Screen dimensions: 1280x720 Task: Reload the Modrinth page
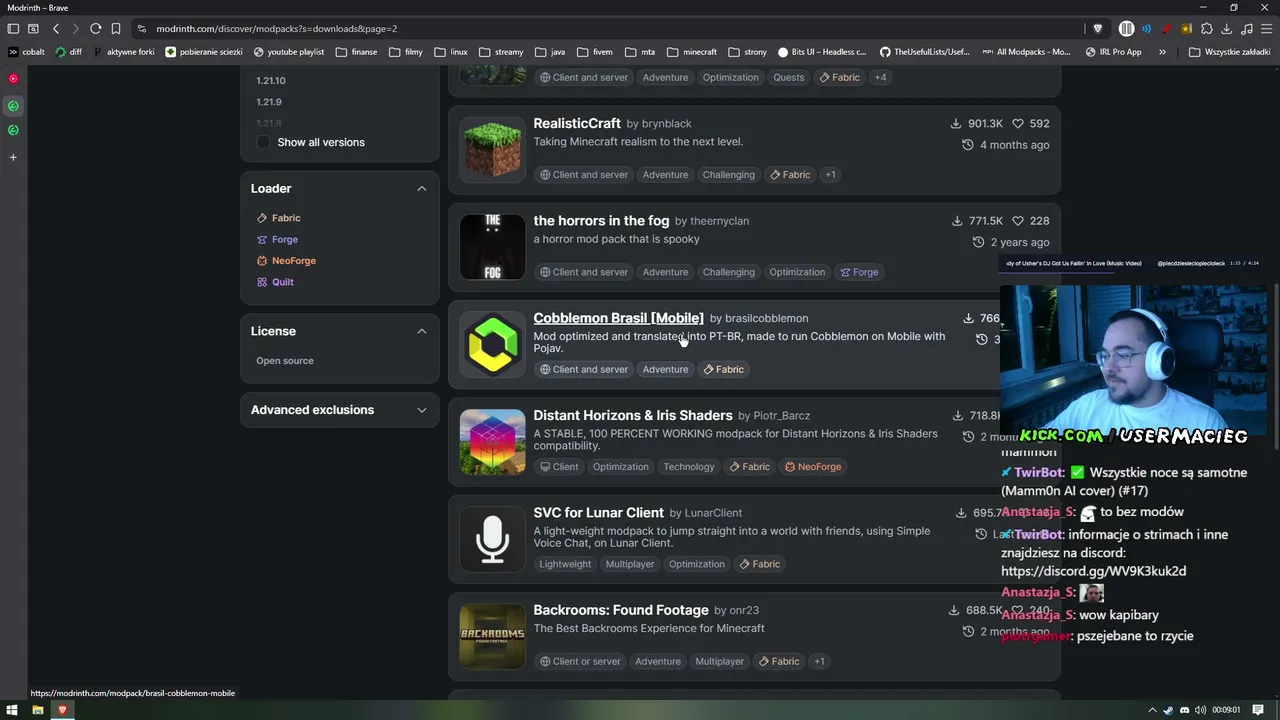(95, 29)
